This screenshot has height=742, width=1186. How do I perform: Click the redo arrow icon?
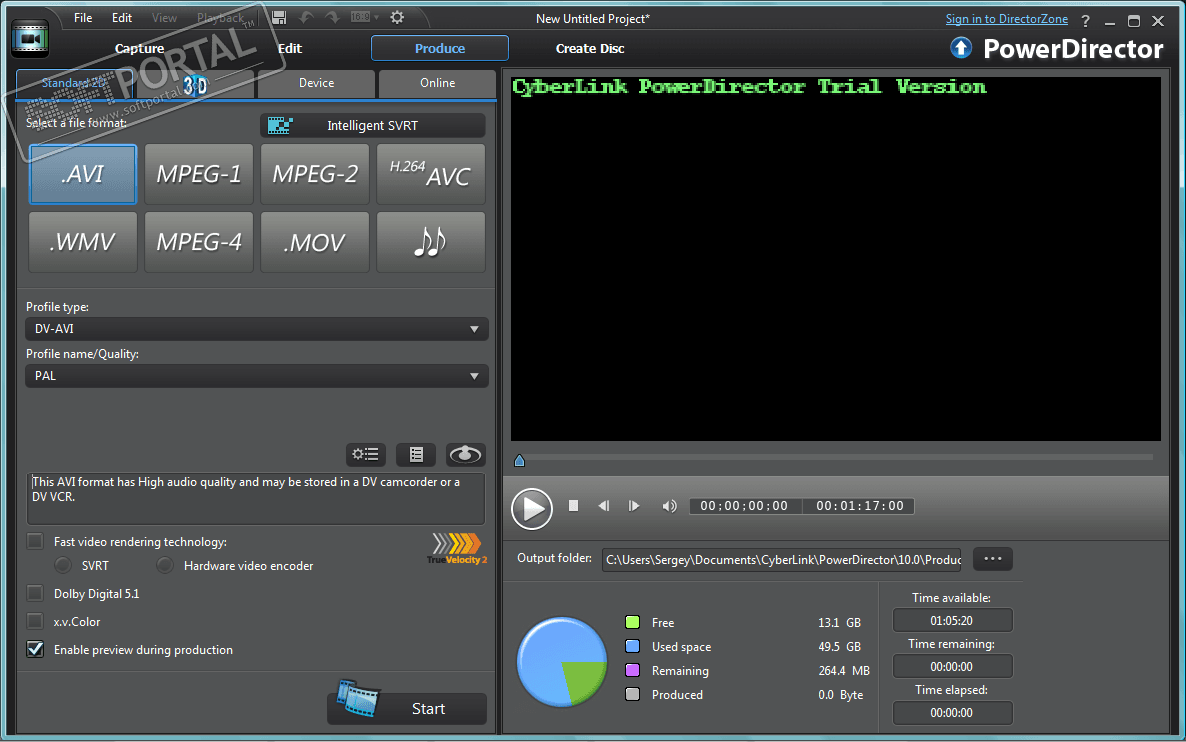coord(332,17)
